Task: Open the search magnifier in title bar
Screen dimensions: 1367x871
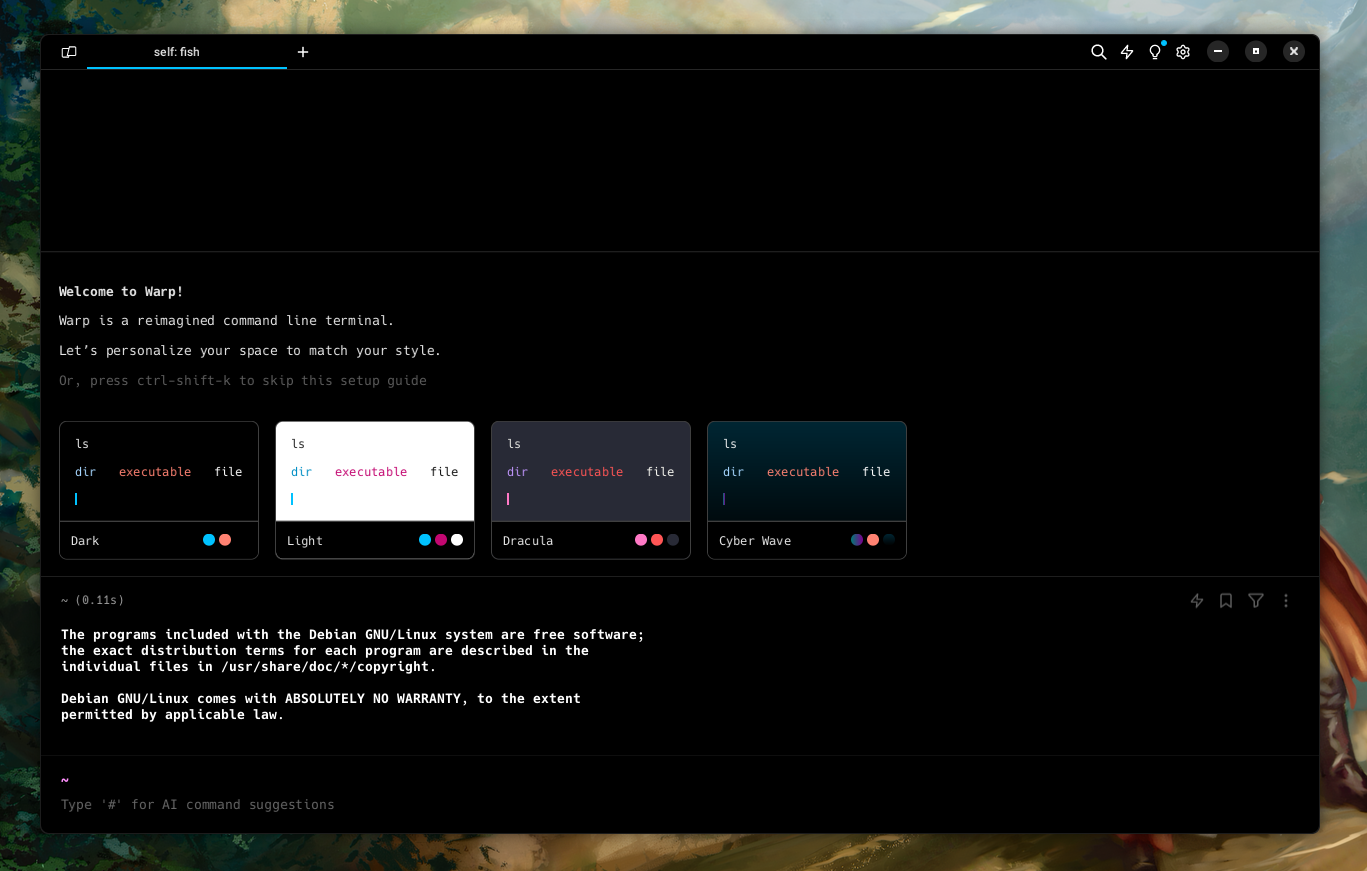Action: pyautogui.click(x=1098, y=52)
